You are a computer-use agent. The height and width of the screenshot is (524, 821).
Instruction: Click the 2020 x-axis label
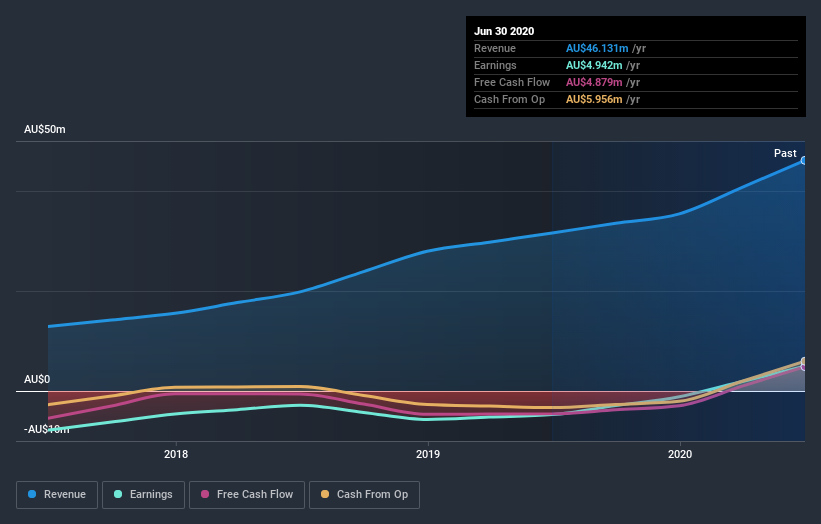[680, 454]
